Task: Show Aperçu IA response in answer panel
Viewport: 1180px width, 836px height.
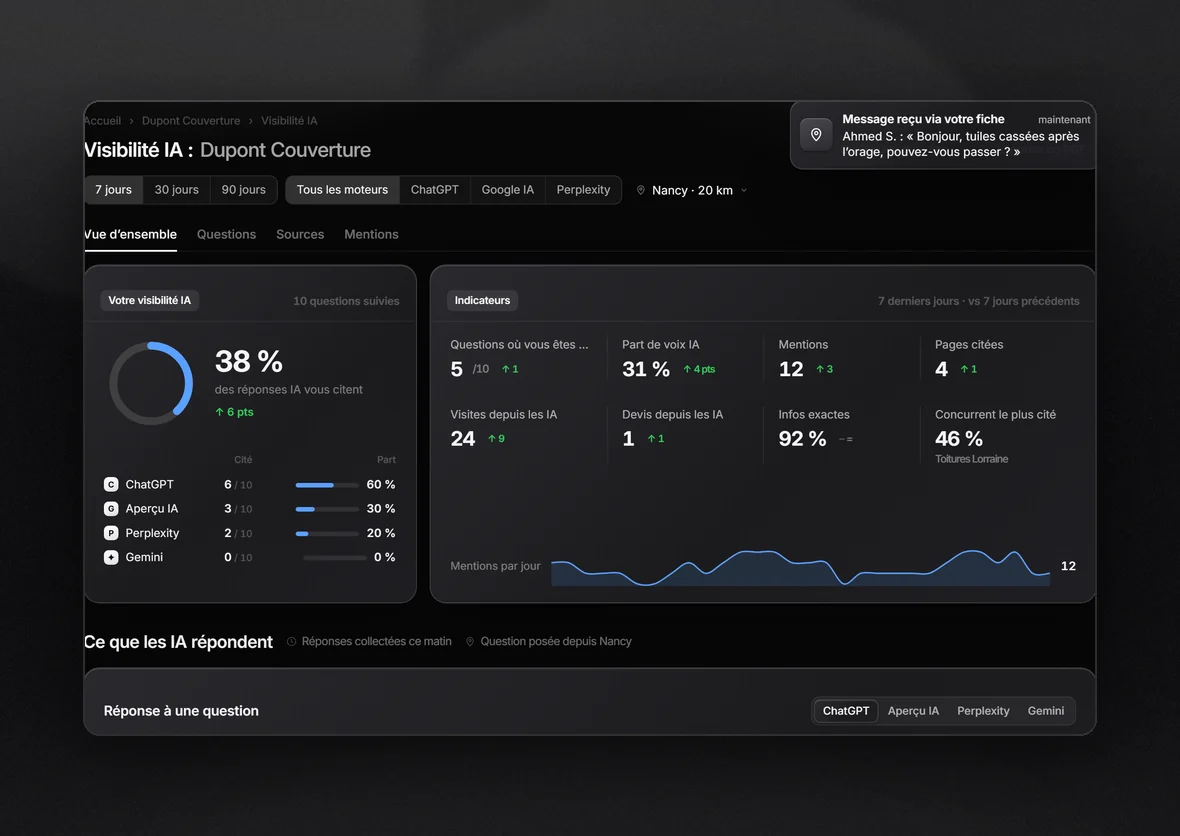Action: pos(913,711)
